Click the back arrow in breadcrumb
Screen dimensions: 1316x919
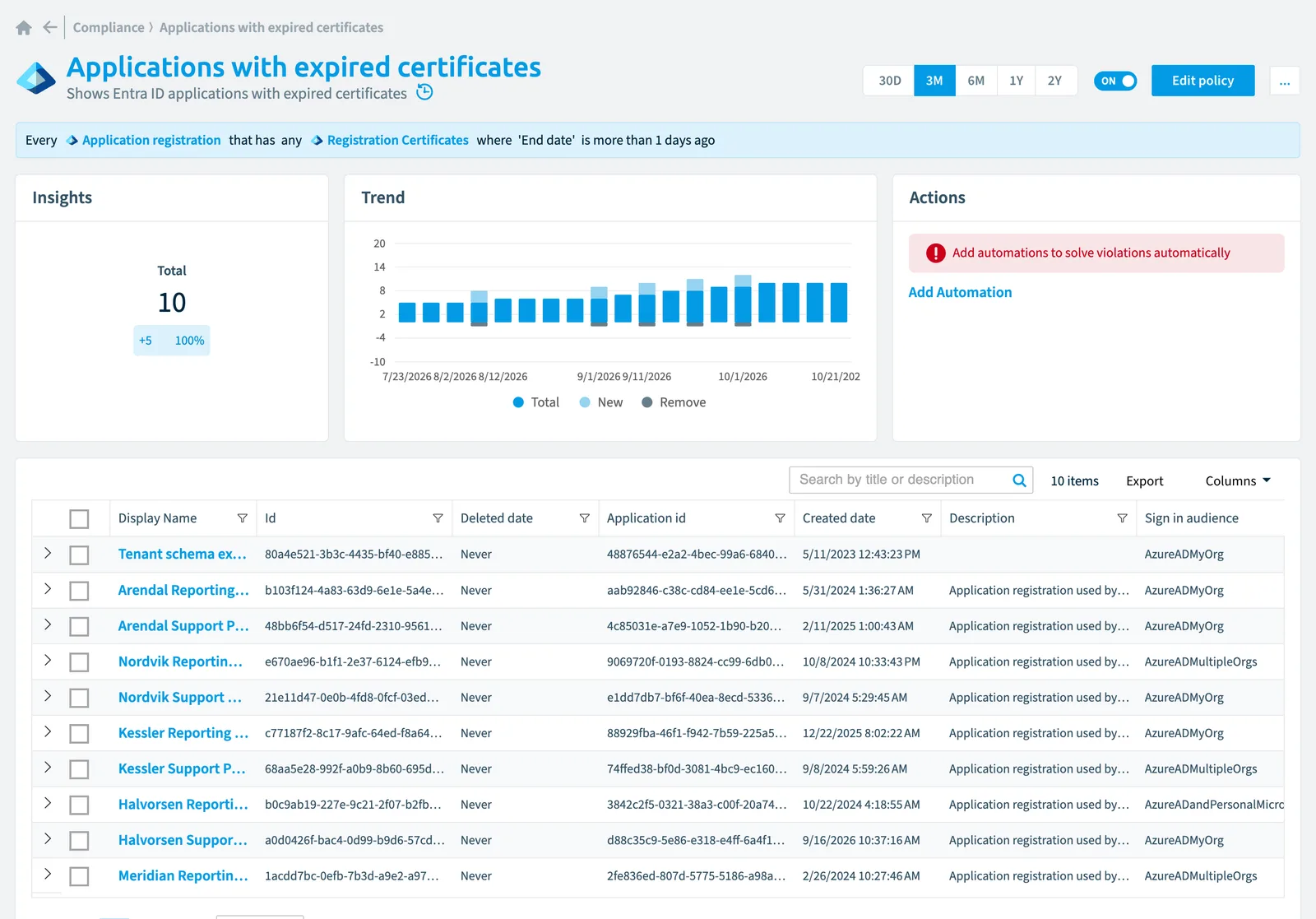(50, 27)
